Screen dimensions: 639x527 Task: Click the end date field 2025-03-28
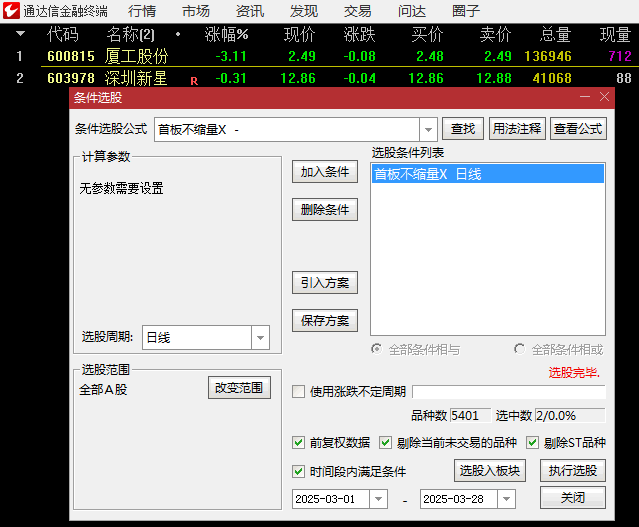[x=459, y=499]
